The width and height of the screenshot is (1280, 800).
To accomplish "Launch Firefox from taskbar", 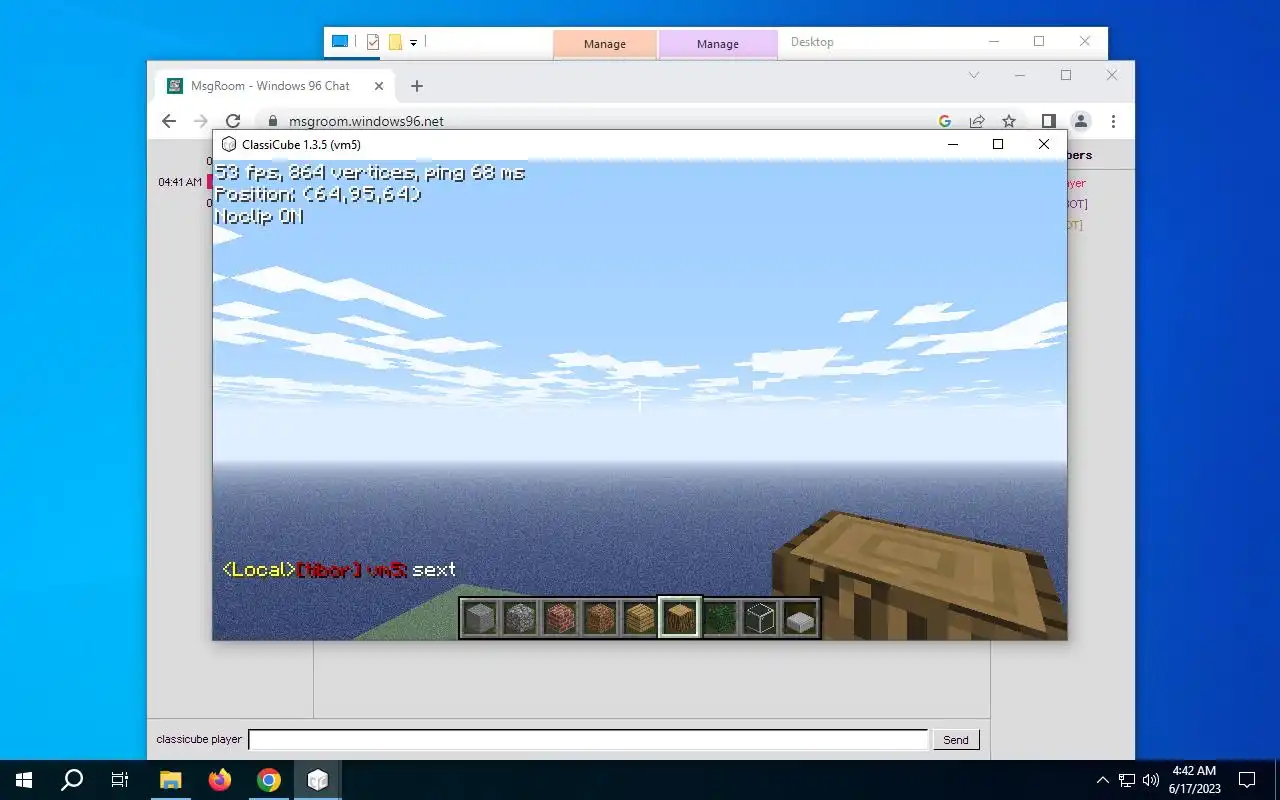I will pos(220,780).
